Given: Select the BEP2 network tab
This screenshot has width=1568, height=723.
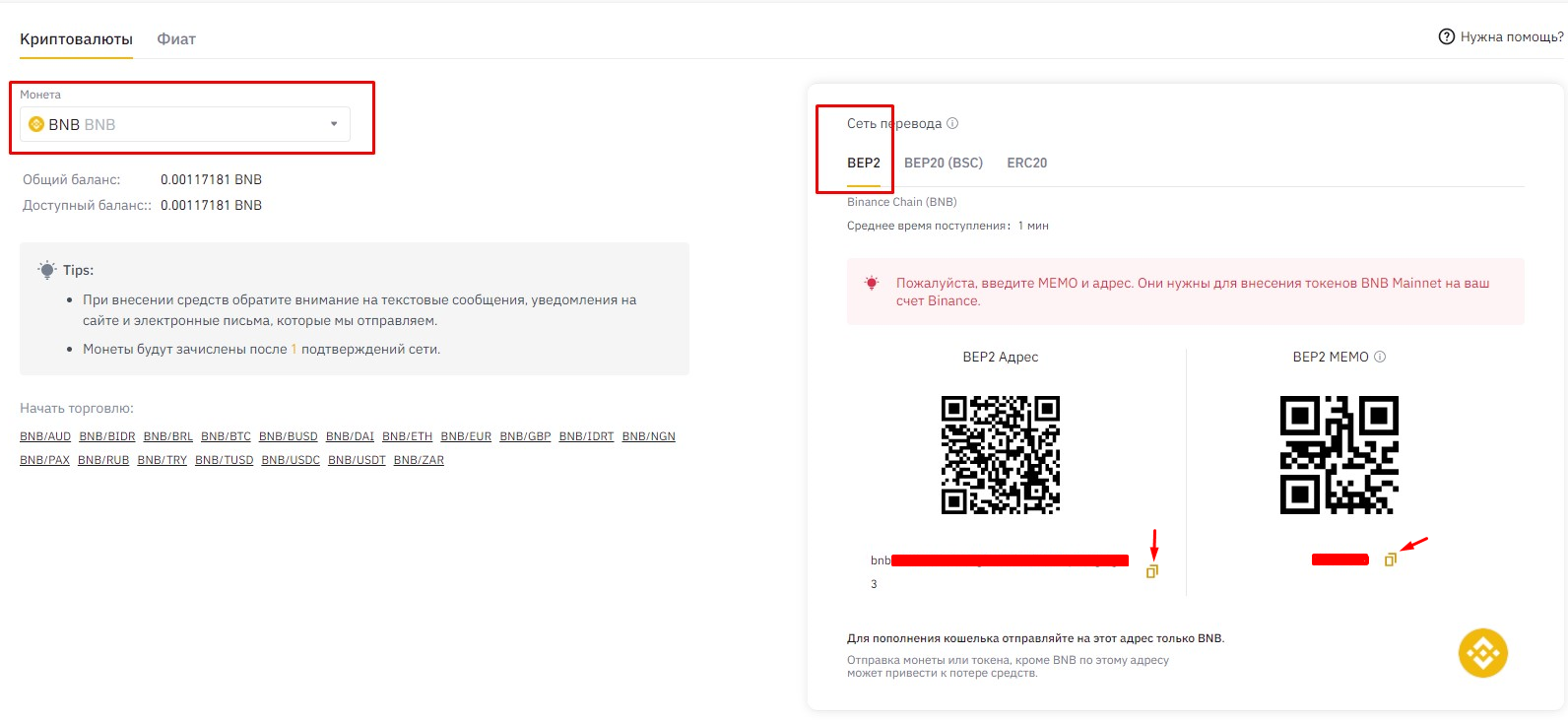Looking at the screenshot, I should click(x=864, y=163).
